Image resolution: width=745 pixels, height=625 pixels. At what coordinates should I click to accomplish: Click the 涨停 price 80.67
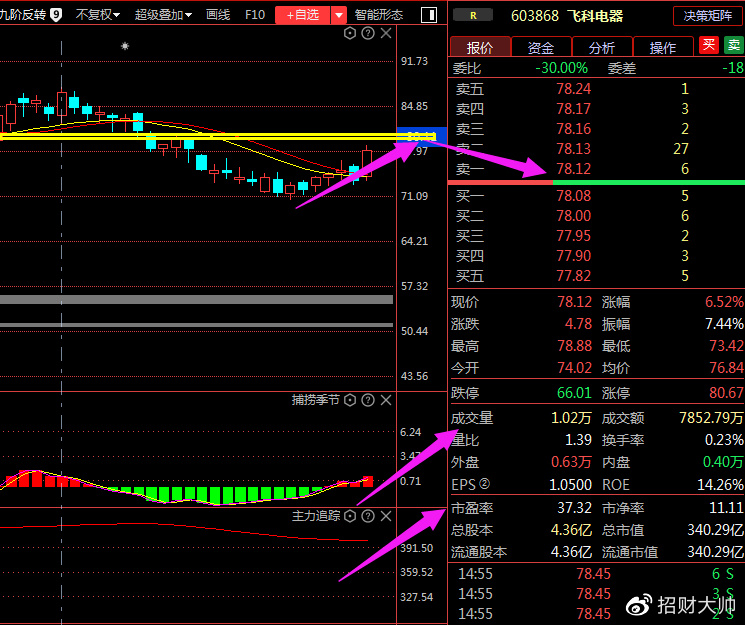tap(726, 393)
